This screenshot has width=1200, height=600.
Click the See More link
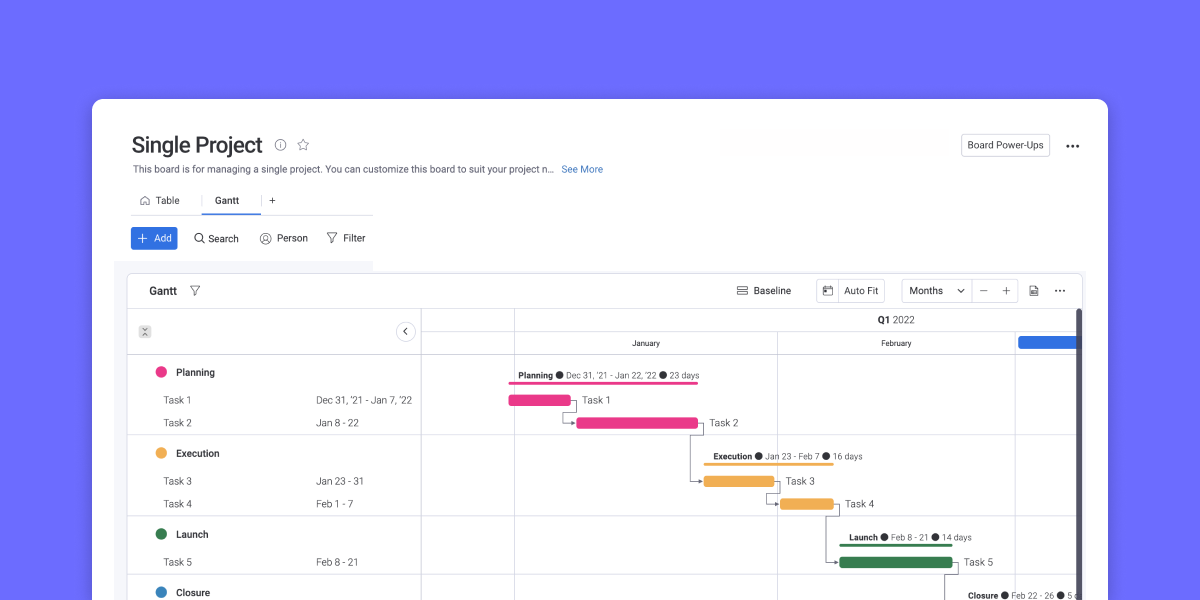tap(581, 169)
